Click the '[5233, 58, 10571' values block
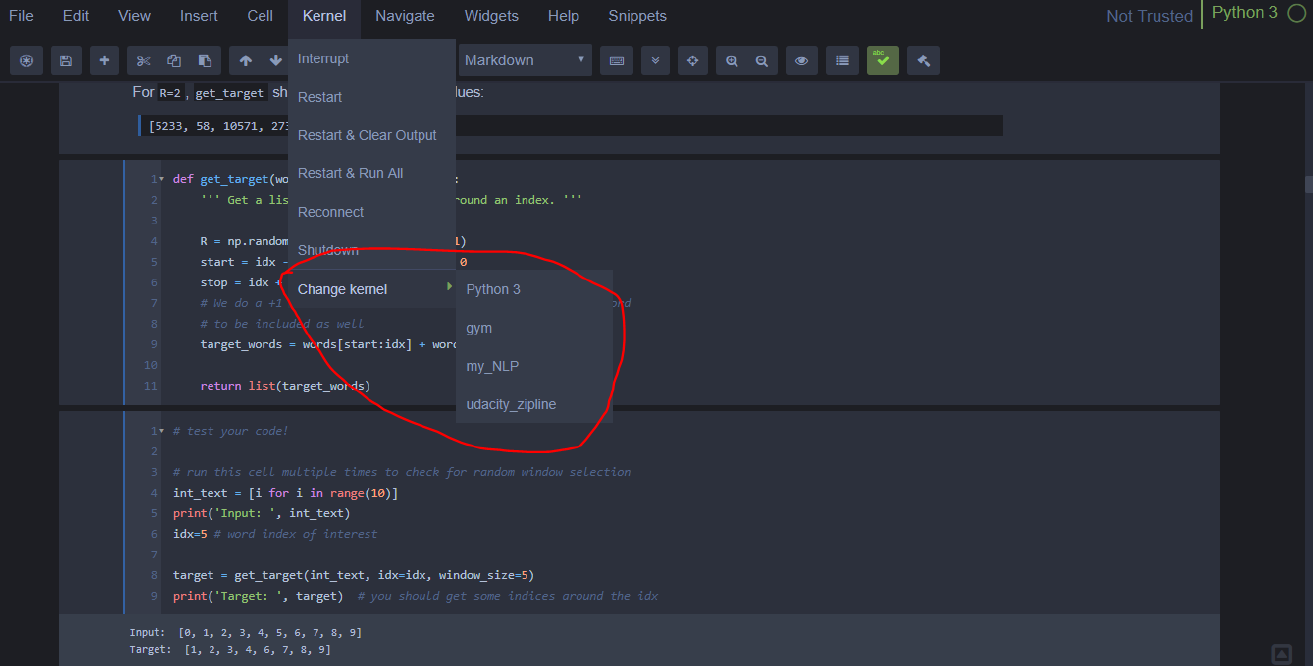This screenshot has height=666, width=1313. click(570, 126)
